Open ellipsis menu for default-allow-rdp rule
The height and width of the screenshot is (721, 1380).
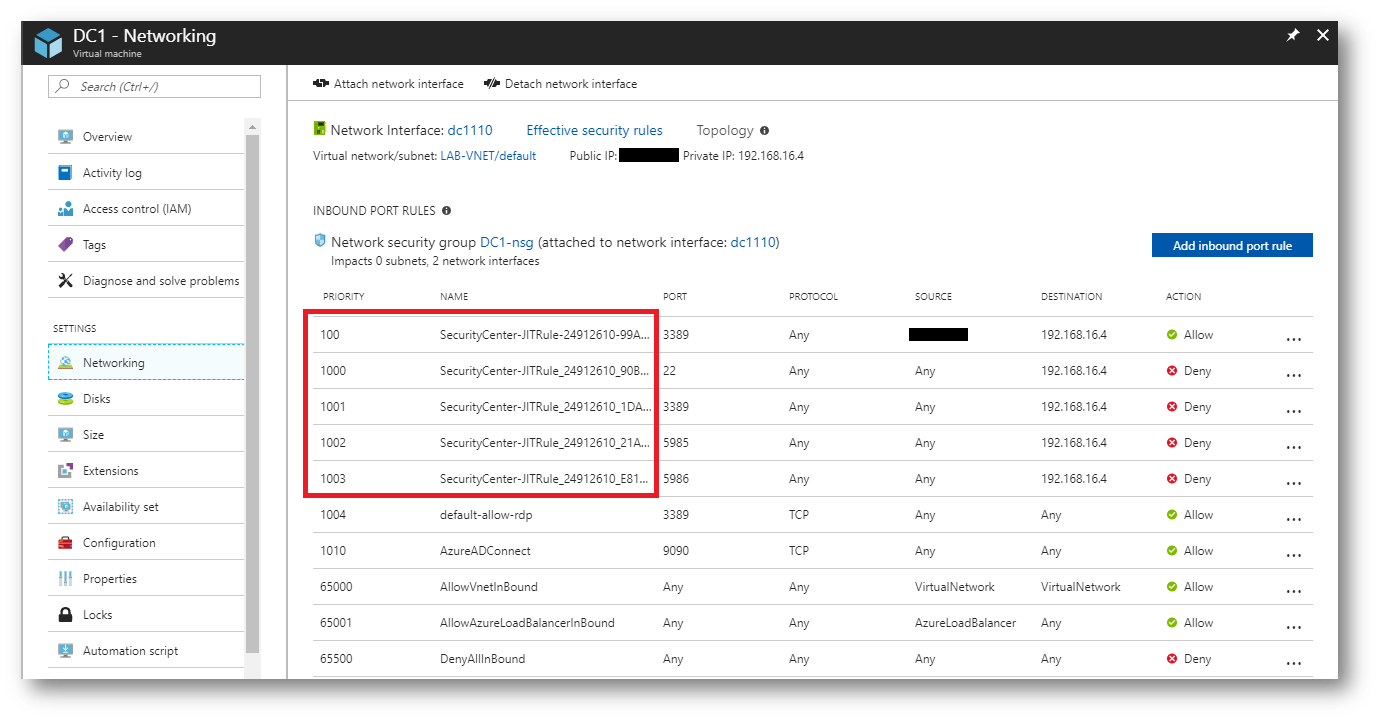coord(1294,519)
